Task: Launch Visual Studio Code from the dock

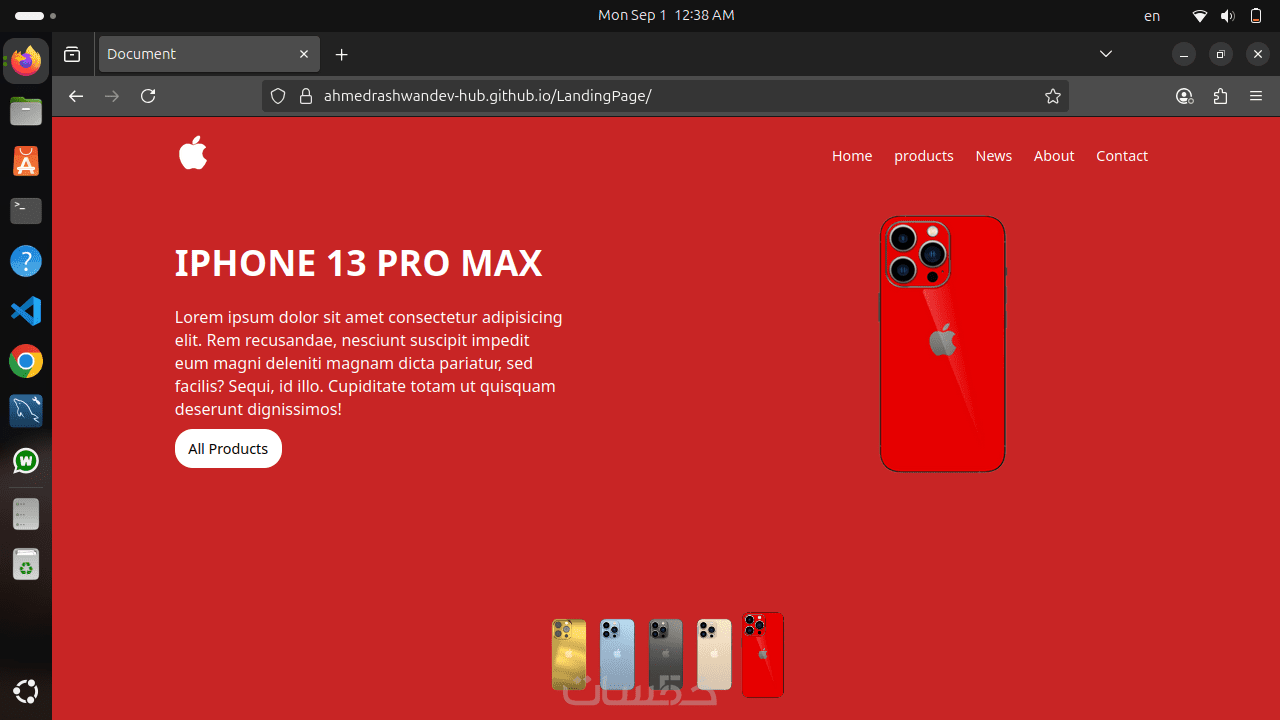Action: (26, 311)
